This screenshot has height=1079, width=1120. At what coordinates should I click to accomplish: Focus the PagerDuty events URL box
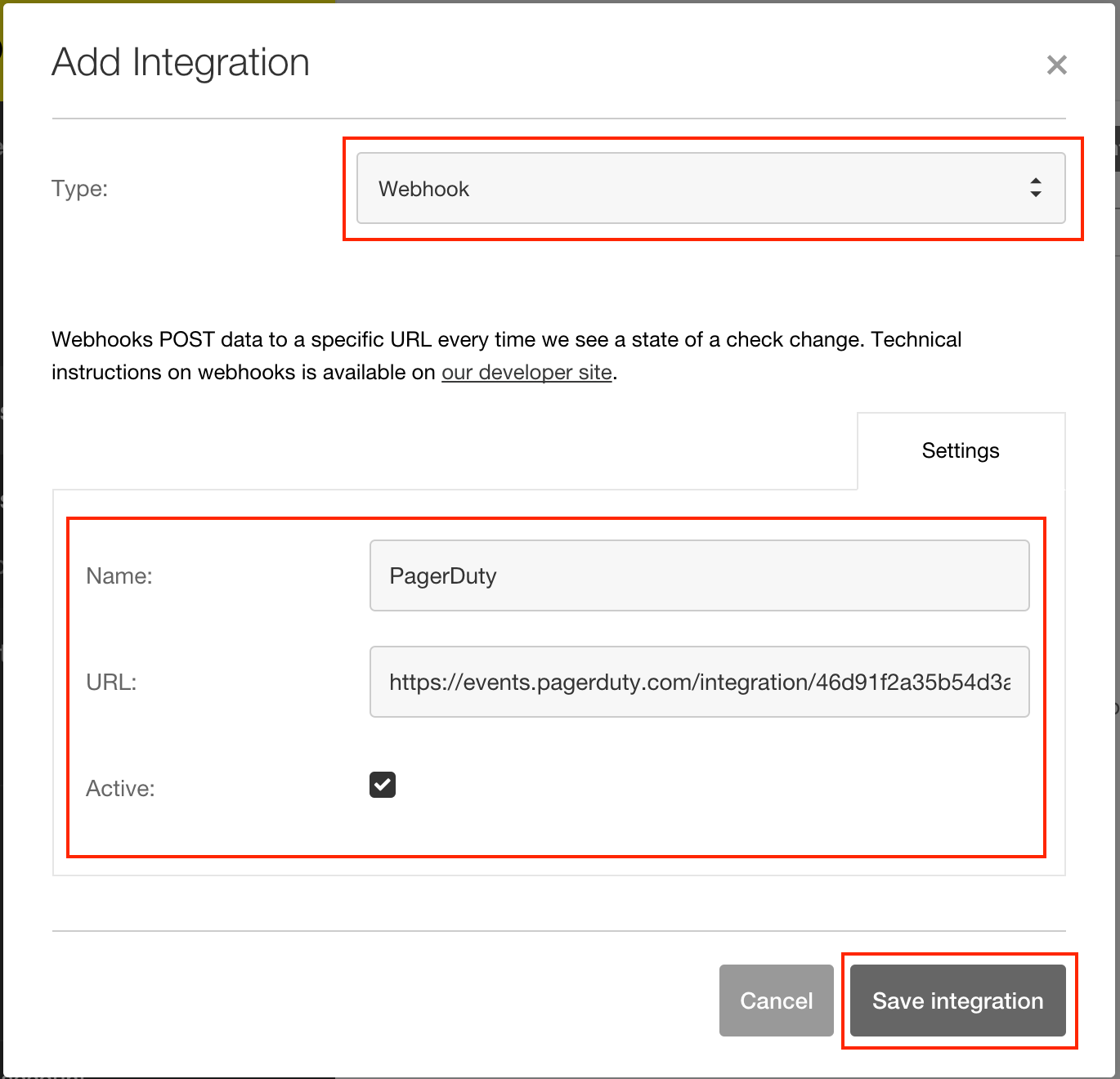click(x=699, y=682)
